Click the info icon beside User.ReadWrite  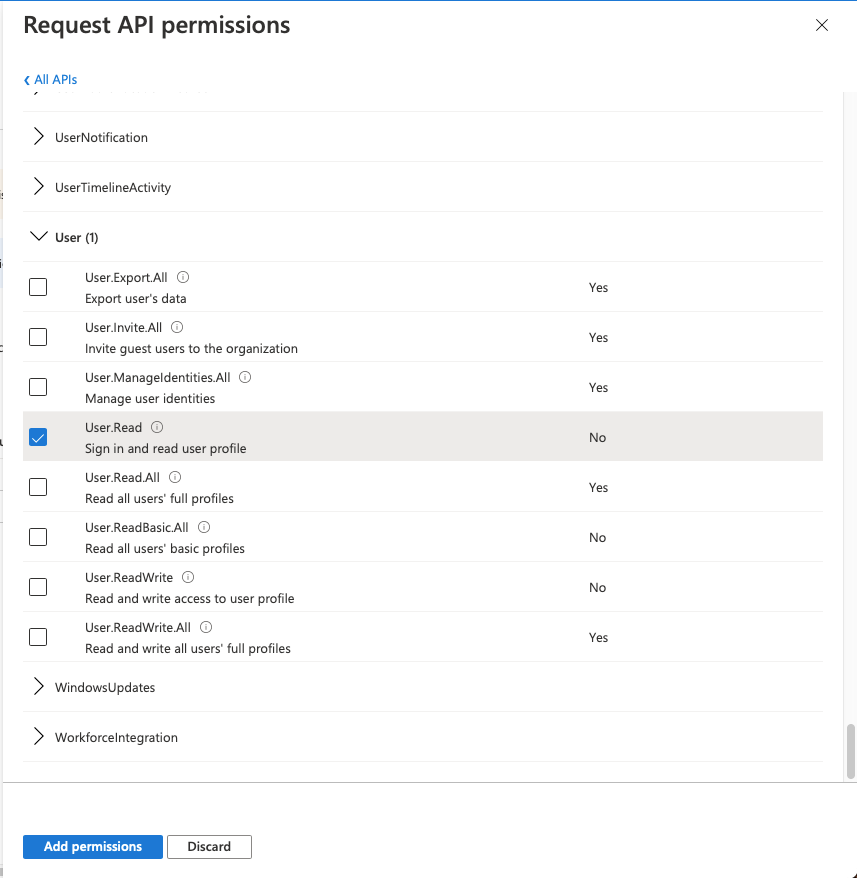(190, 577)
